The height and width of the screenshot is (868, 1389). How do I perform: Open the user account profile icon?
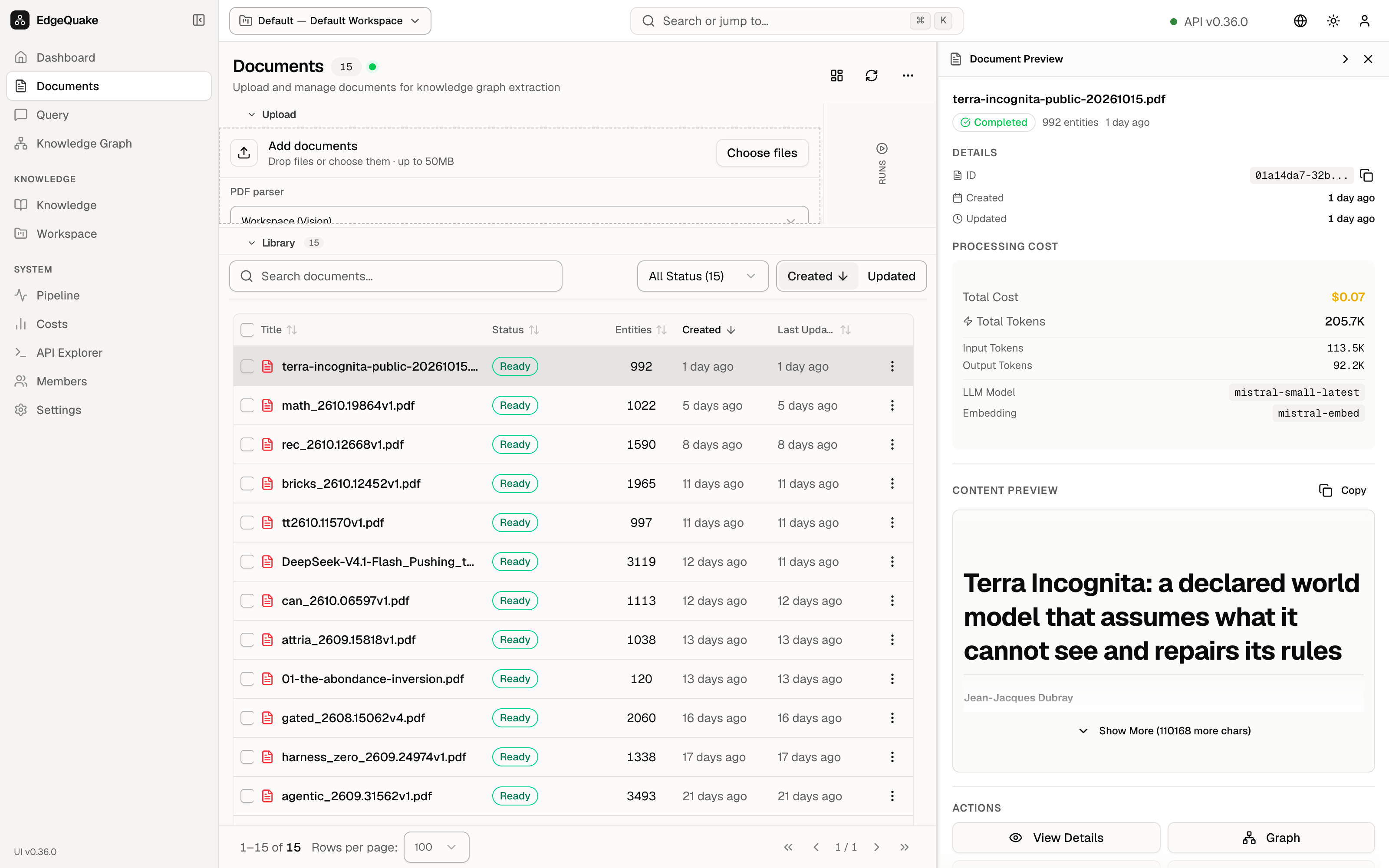[x=1364, y=21]
